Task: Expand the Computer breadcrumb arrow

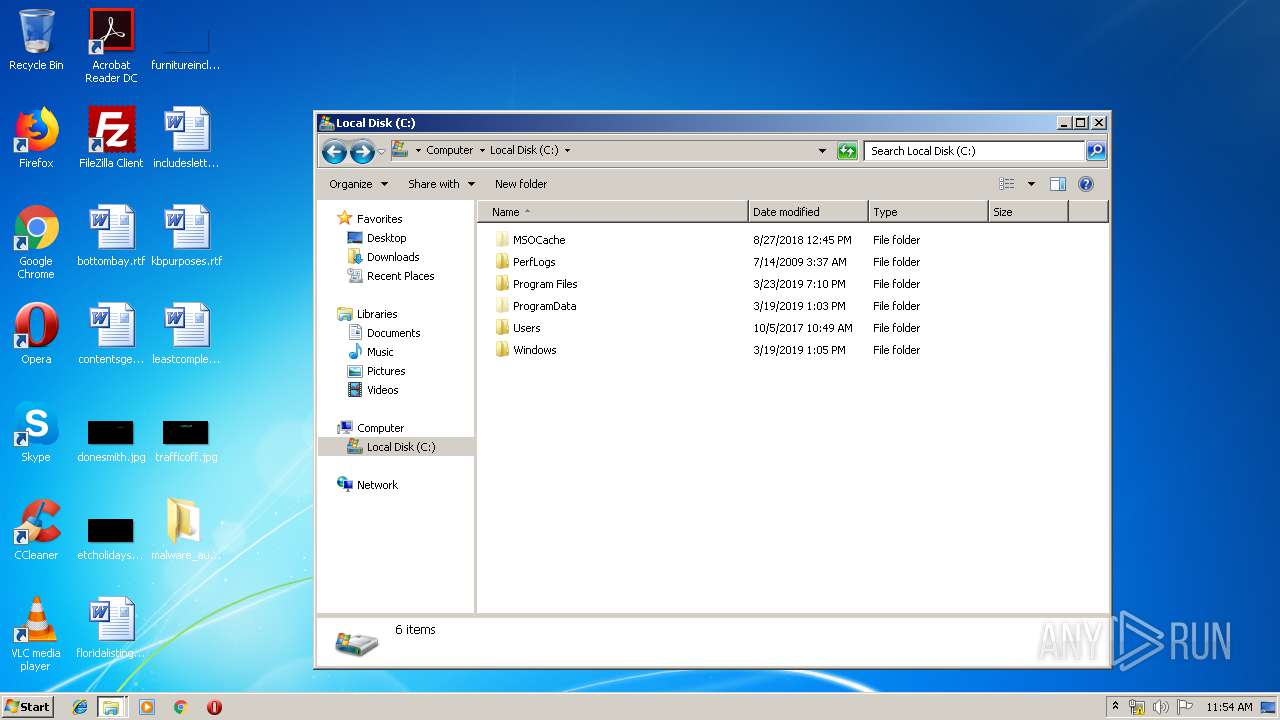Action: (482, 151)
